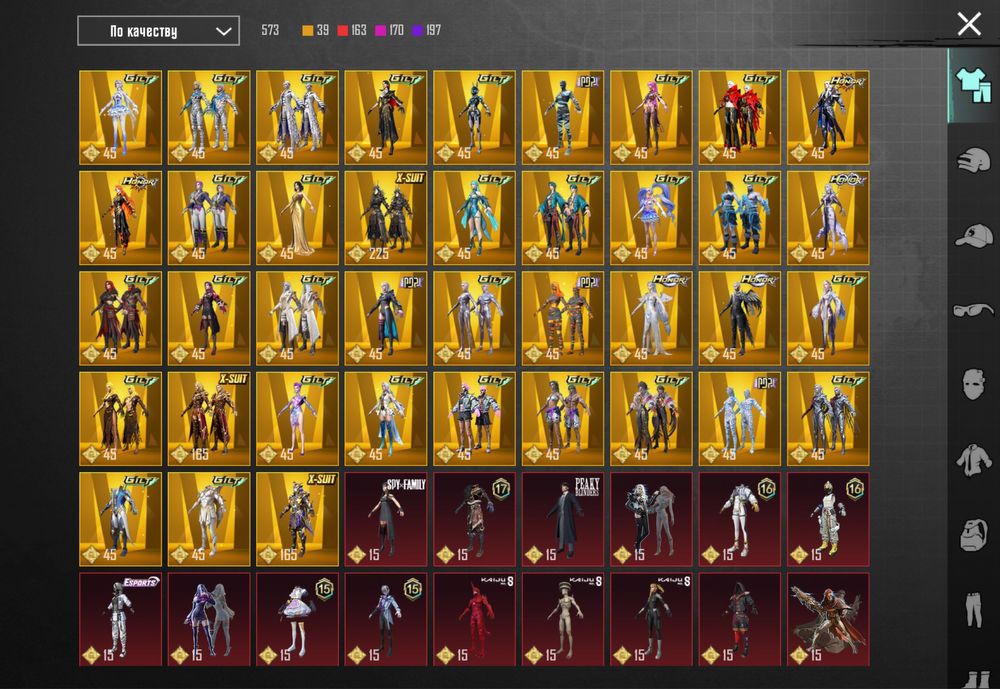The image size is (1000, 689).
Task: Select the orange striped mummy pair outfit
Action: (562, 318)
